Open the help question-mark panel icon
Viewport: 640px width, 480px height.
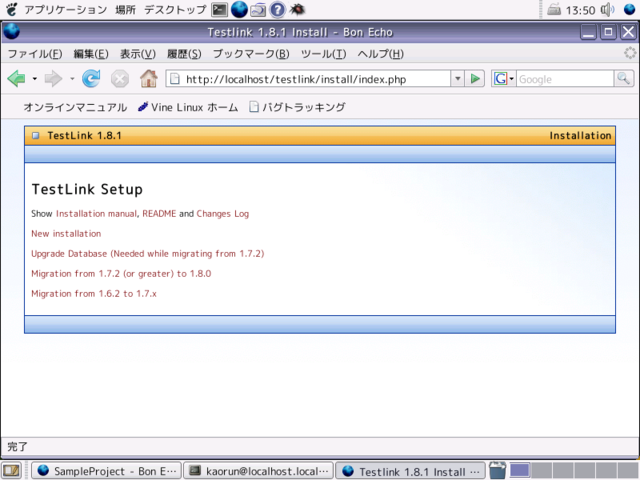[278, 9]
